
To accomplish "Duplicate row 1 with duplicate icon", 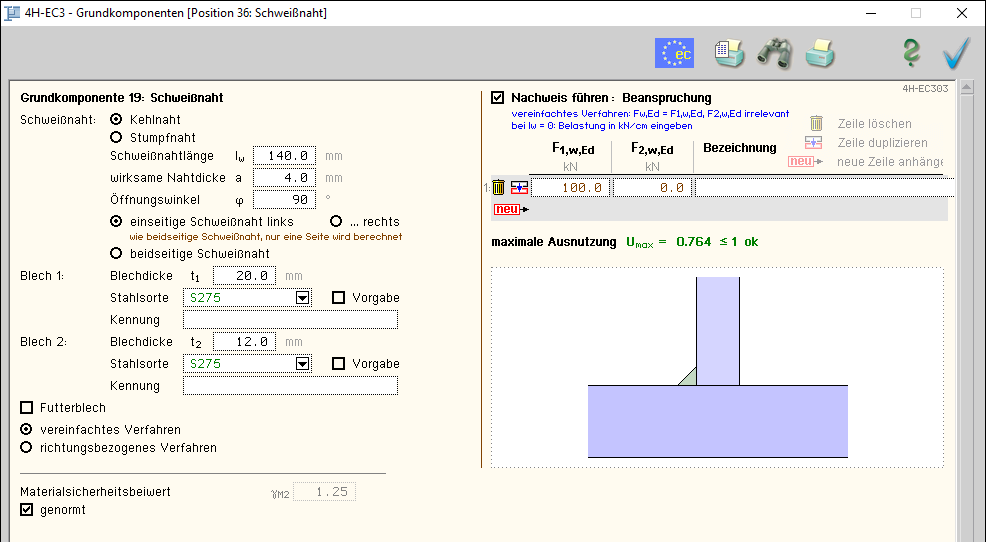I will (x=519, y=187).
